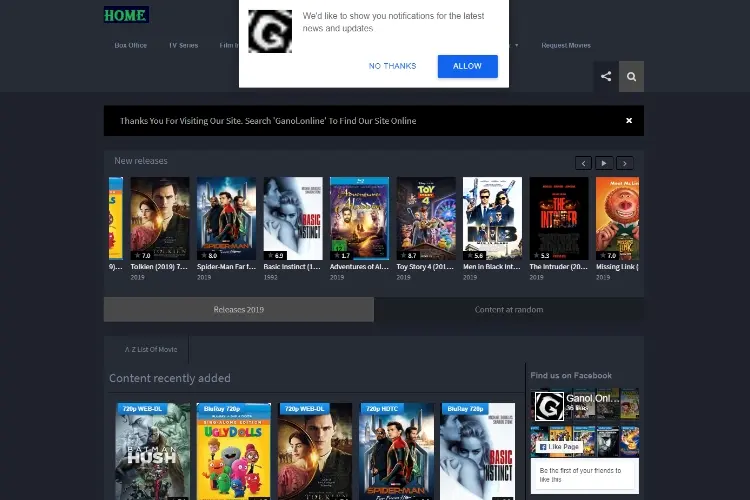Switch to Content at random tab
This screenshot has width=750, height=500.
point(509,310)
